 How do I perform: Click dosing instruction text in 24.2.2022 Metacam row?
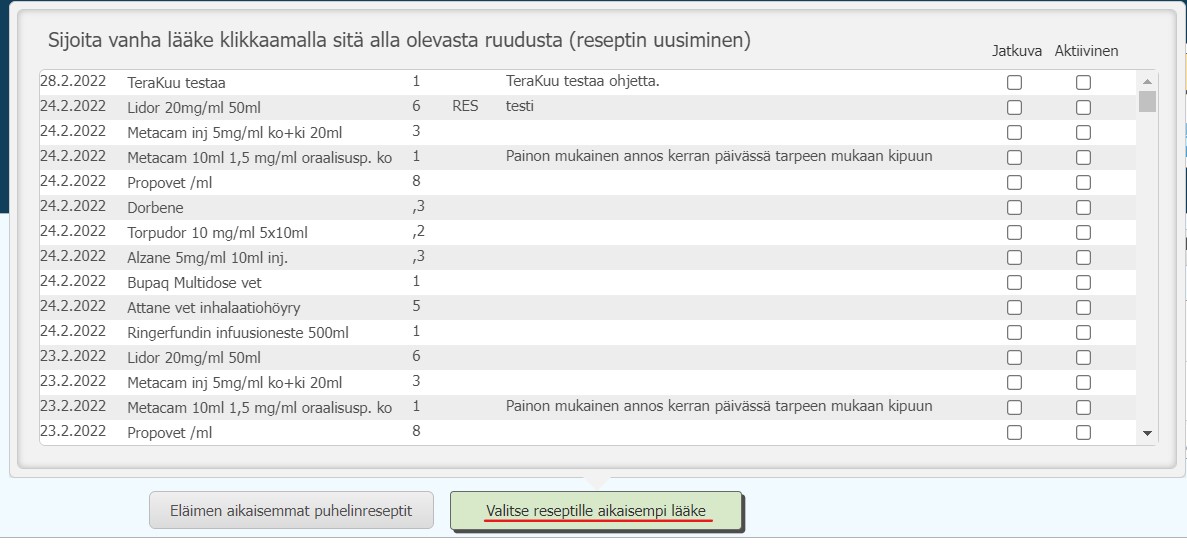tap(719, 157)
